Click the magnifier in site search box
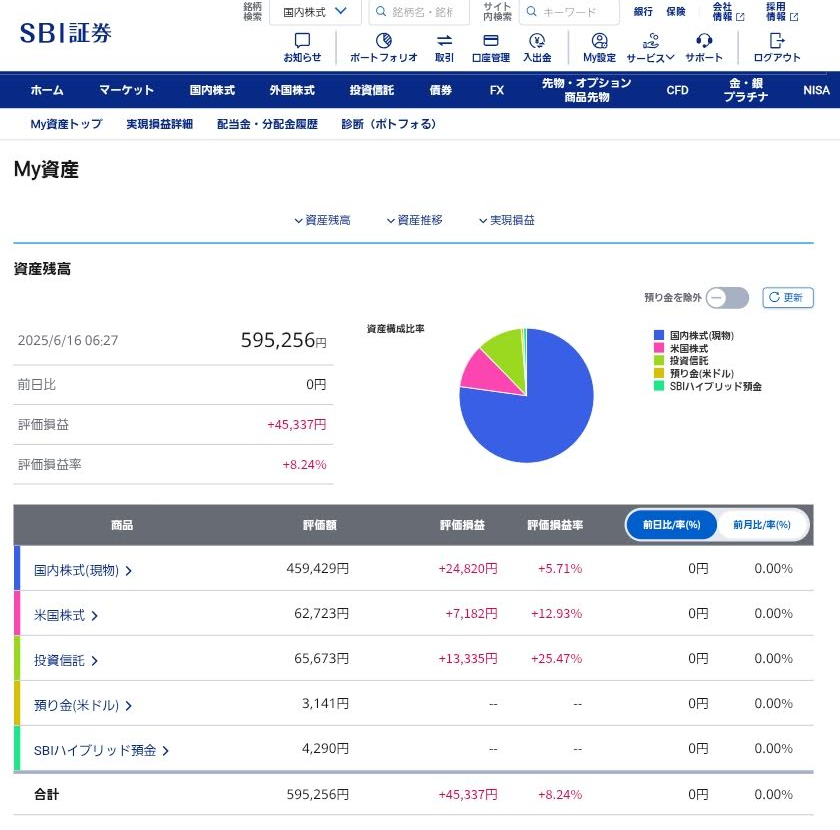The height and width of the screenshot is (830, 840). click(x=531, y=11)
